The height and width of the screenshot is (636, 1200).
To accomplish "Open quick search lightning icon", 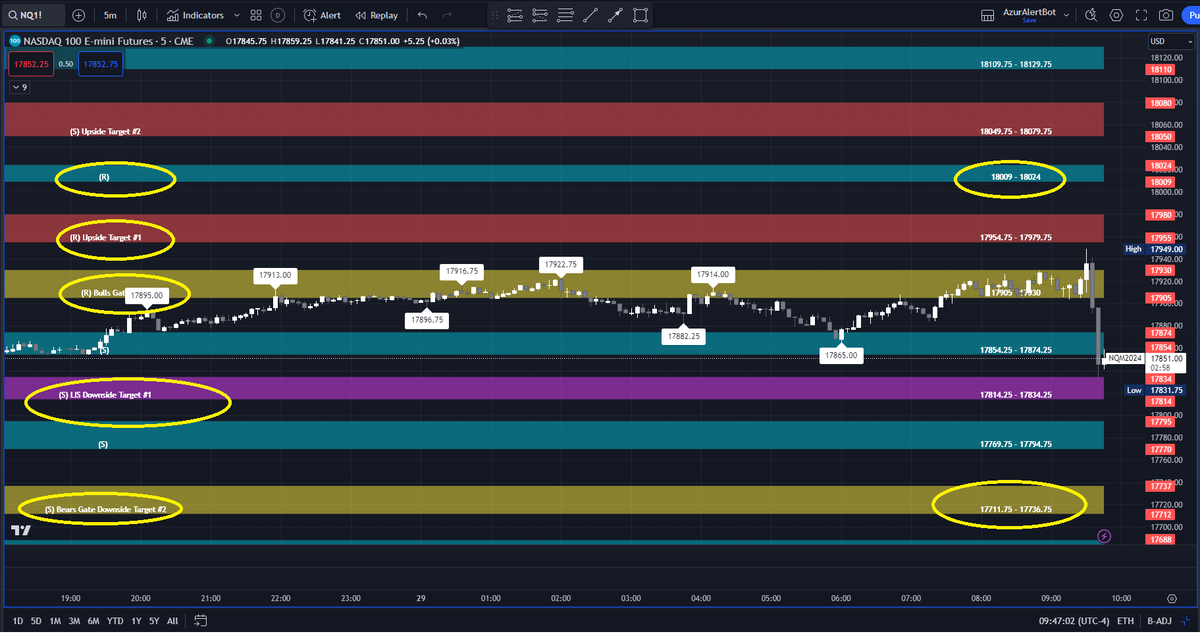I will [1090, 15].
